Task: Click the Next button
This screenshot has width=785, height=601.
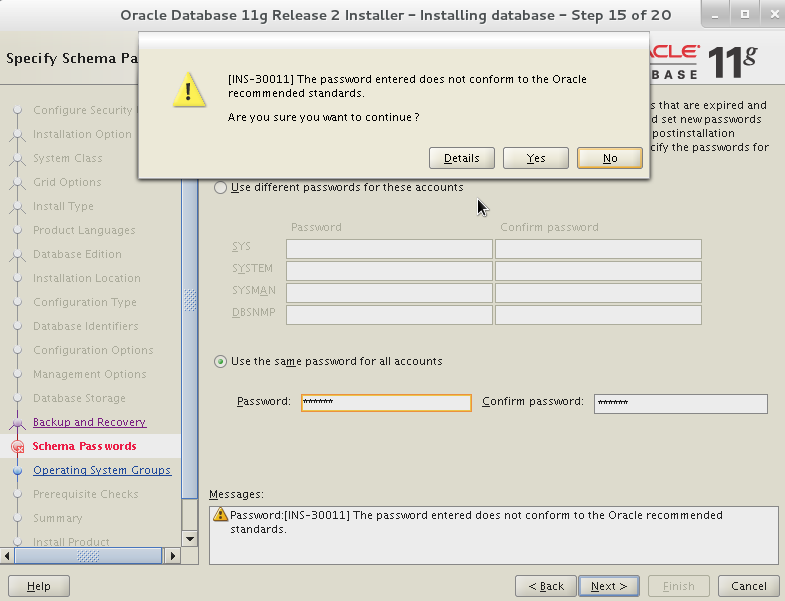Action: pos(609,586)
